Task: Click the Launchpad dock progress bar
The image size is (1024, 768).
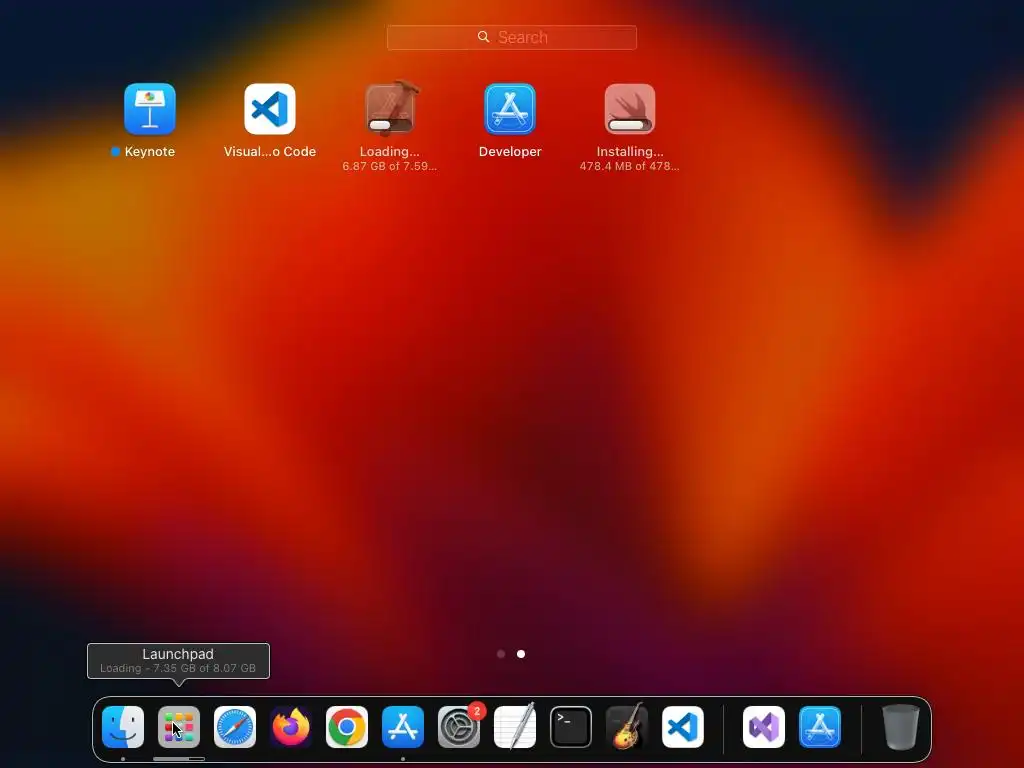Action: click(179, 759)
